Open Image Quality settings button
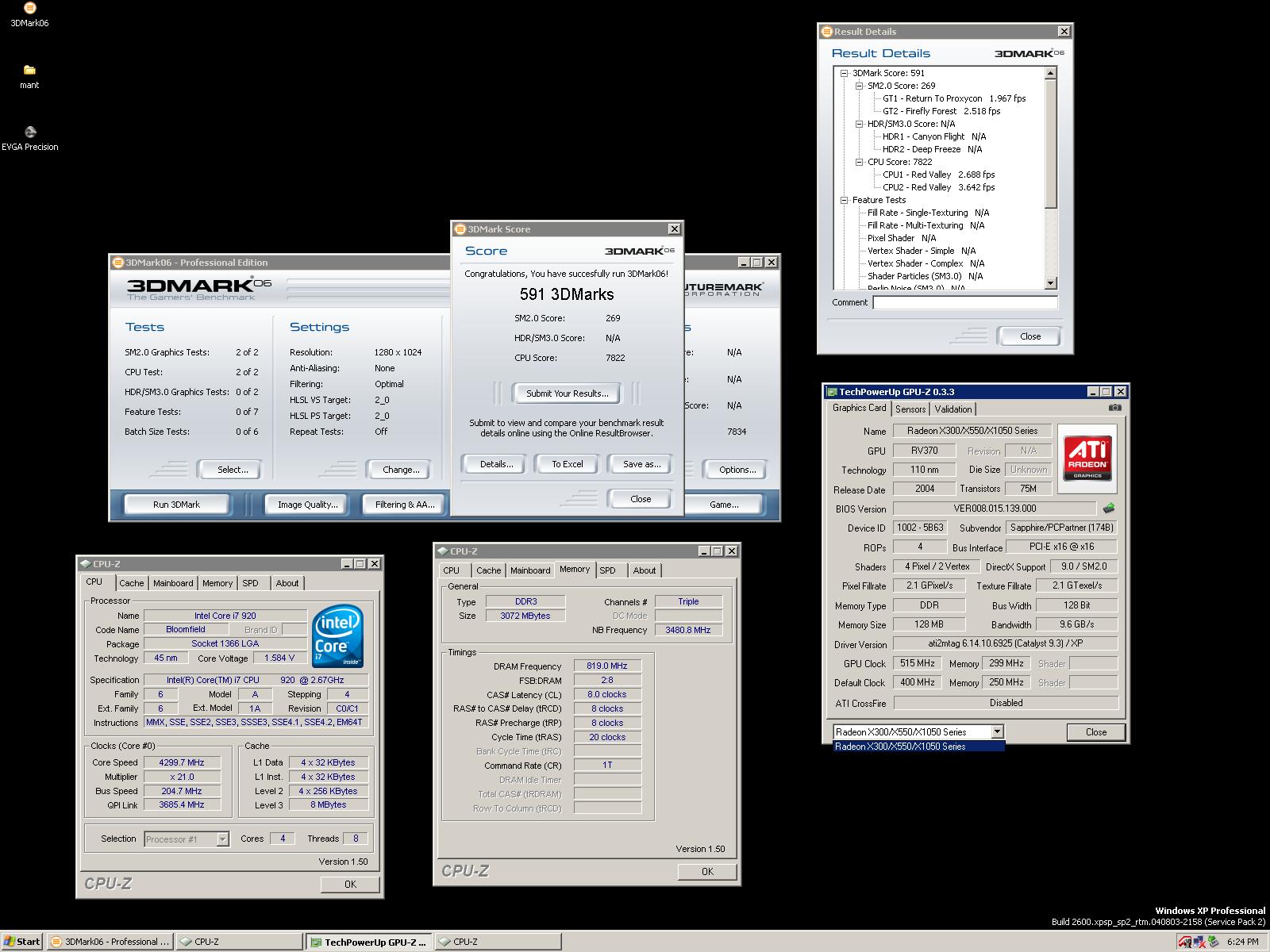1270x952 pixels. coord(307,505)
